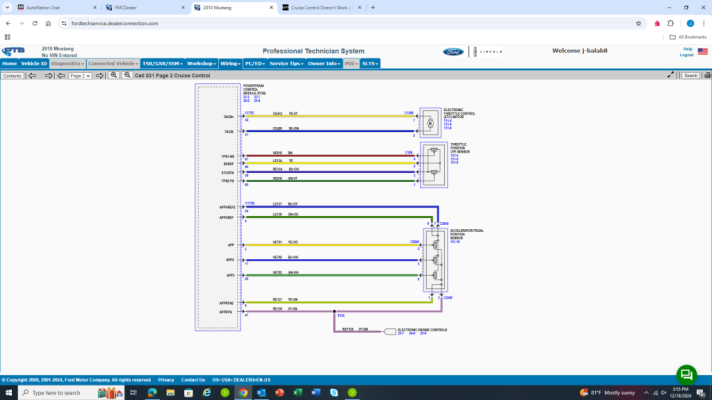
Task: Switch to the Cruise Control Doesn't Work tab
Action: click(x=321, y=8)
